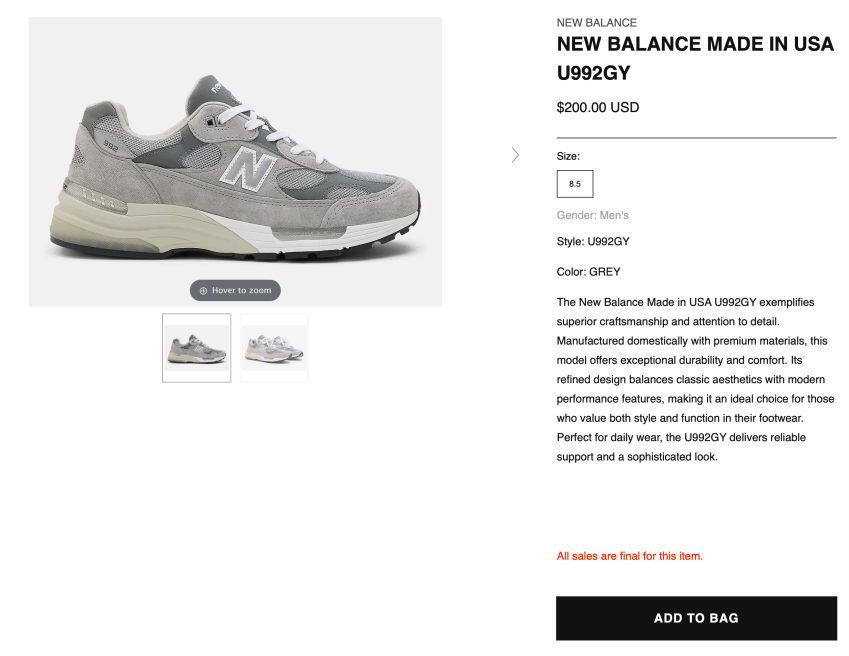Viewport: 849px width, 656px height.
Task: Click the 'Style: U992GY' text
Action: coord(593,241)
